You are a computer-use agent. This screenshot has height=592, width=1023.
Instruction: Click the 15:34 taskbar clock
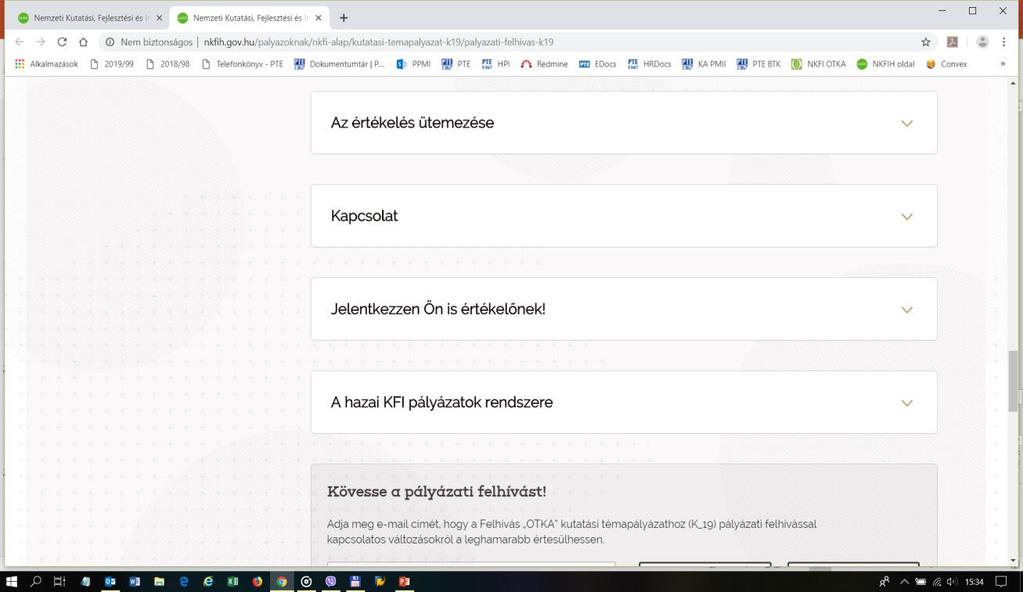(974, 582)
